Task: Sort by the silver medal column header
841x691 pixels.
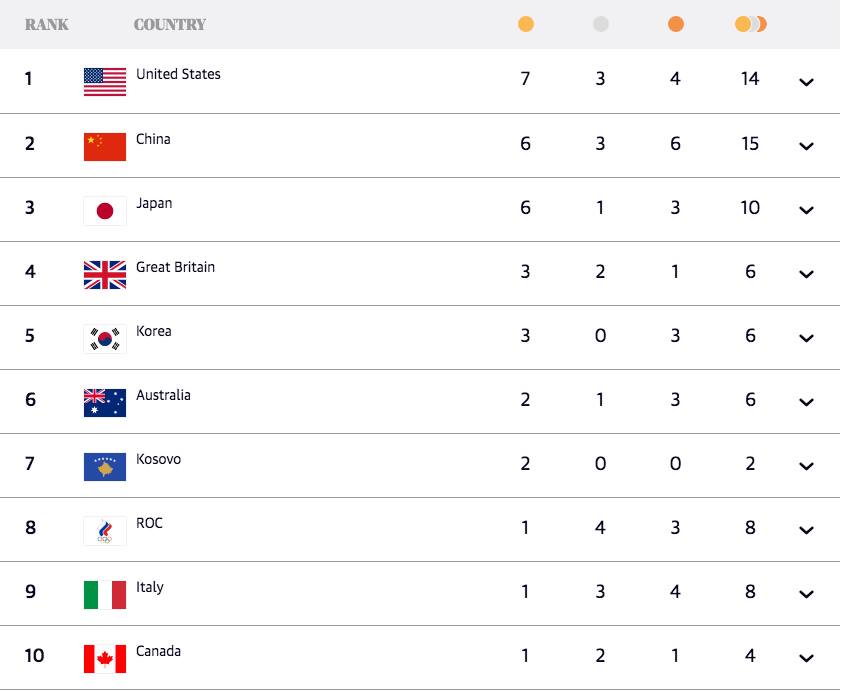Action: tap(600, 24)
